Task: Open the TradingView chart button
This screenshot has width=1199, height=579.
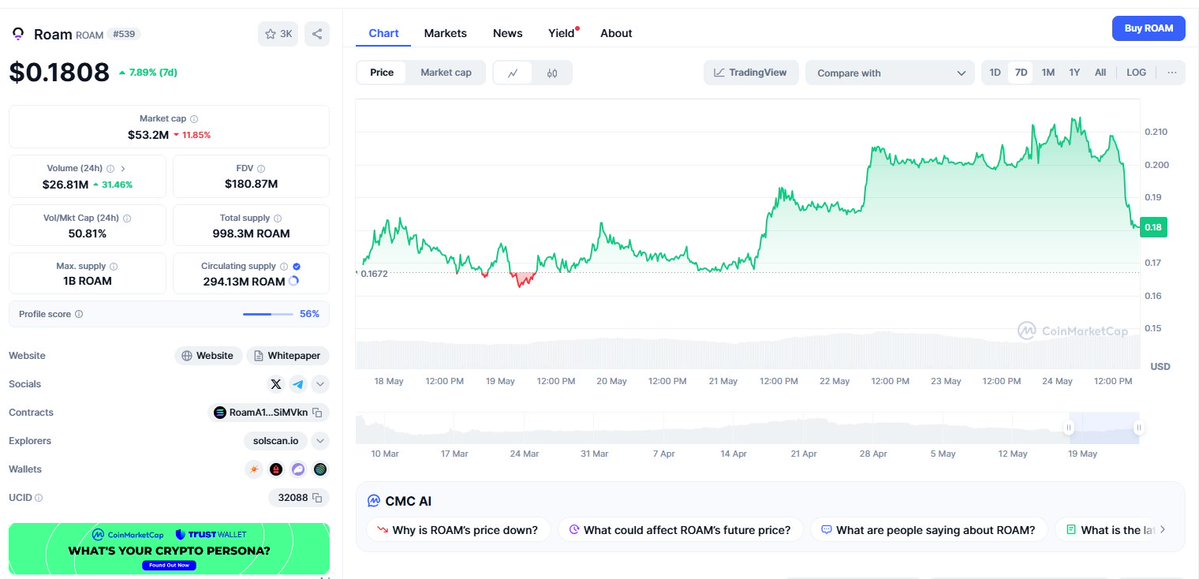Action: (751, 73)
